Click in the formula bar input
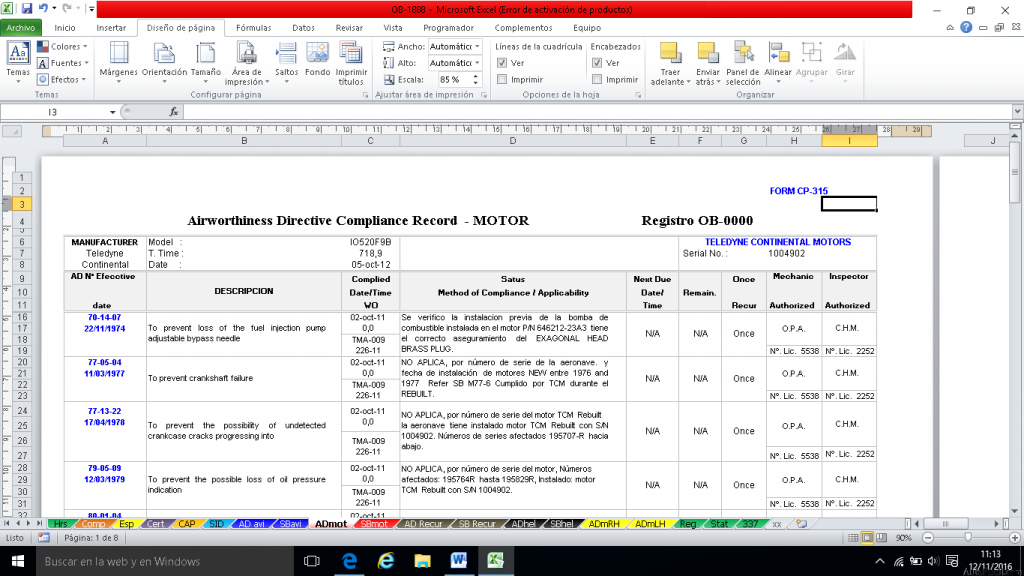This screenshot has height=576, width=1024. coord(597,112)
